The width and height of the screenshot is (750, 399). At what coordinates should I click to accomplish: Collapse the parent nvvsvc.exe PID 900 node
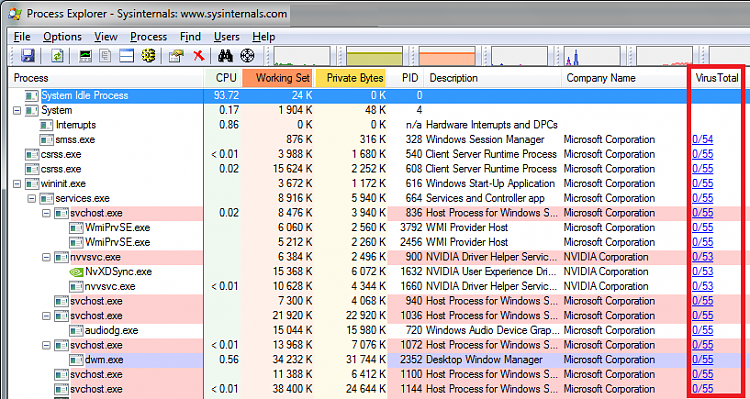[46, 257]
